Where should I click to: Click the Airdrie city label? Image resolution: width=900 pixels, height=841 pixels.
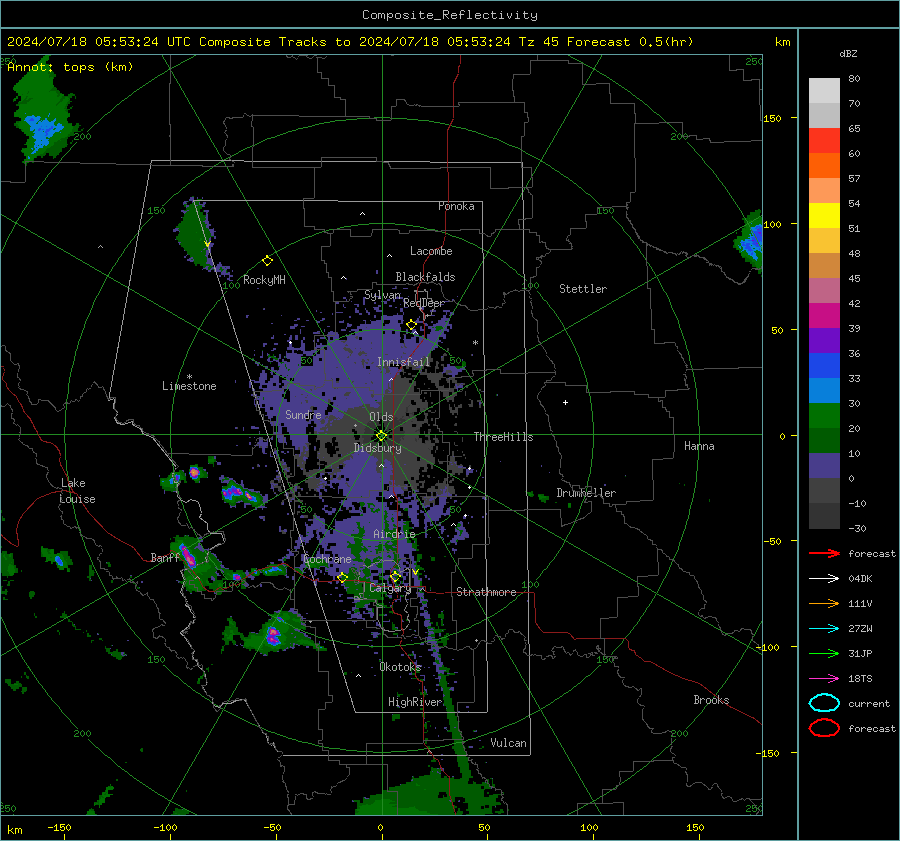[x=394, y=534]
